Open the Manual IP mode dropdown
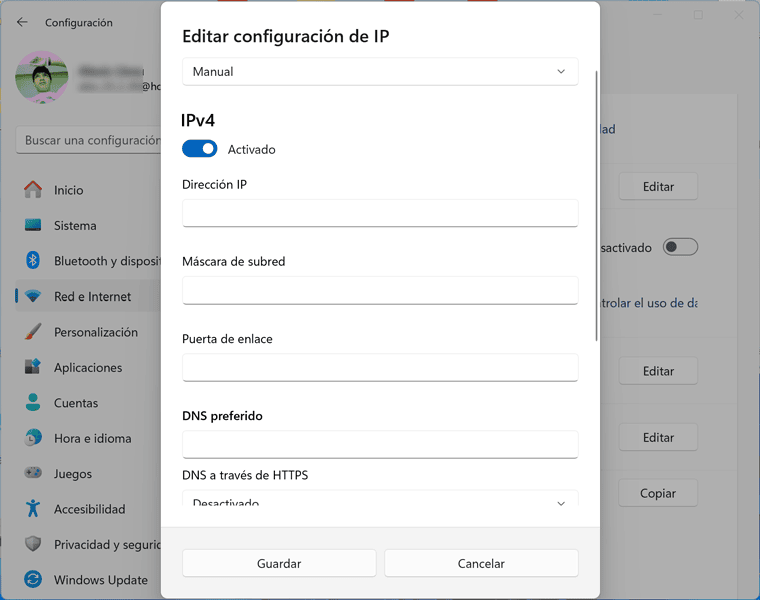760x600 pixels. coord(380,72)
